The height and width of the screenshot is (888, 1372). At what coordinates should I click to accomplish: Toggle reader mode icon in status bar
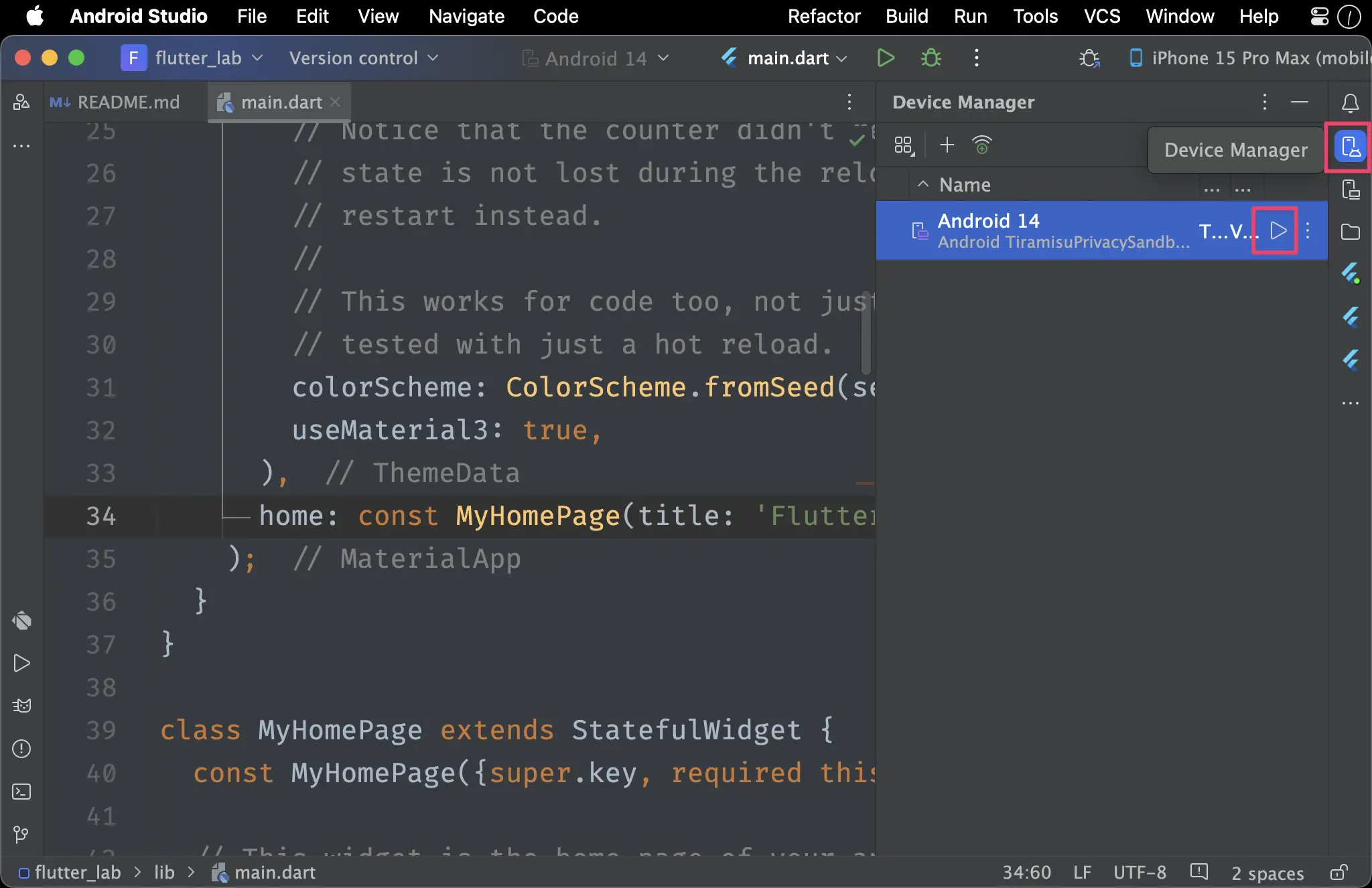pos(1198,872)
